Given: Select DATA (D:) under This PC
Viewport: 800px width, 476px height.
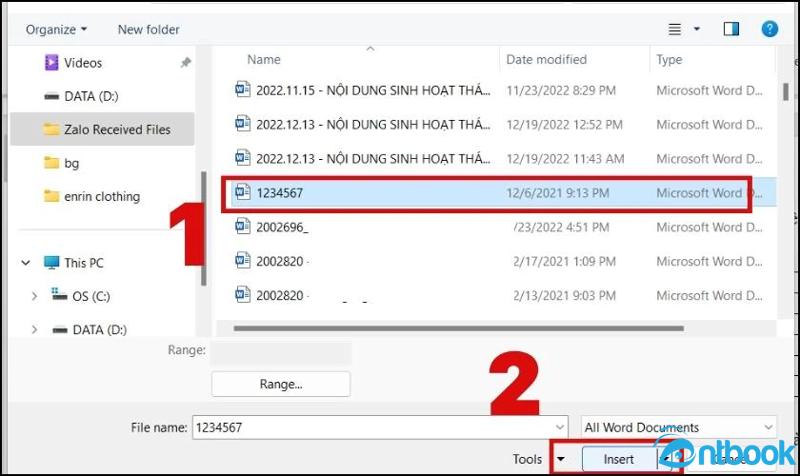Looking at the screenshot, I should pos(99,330).
